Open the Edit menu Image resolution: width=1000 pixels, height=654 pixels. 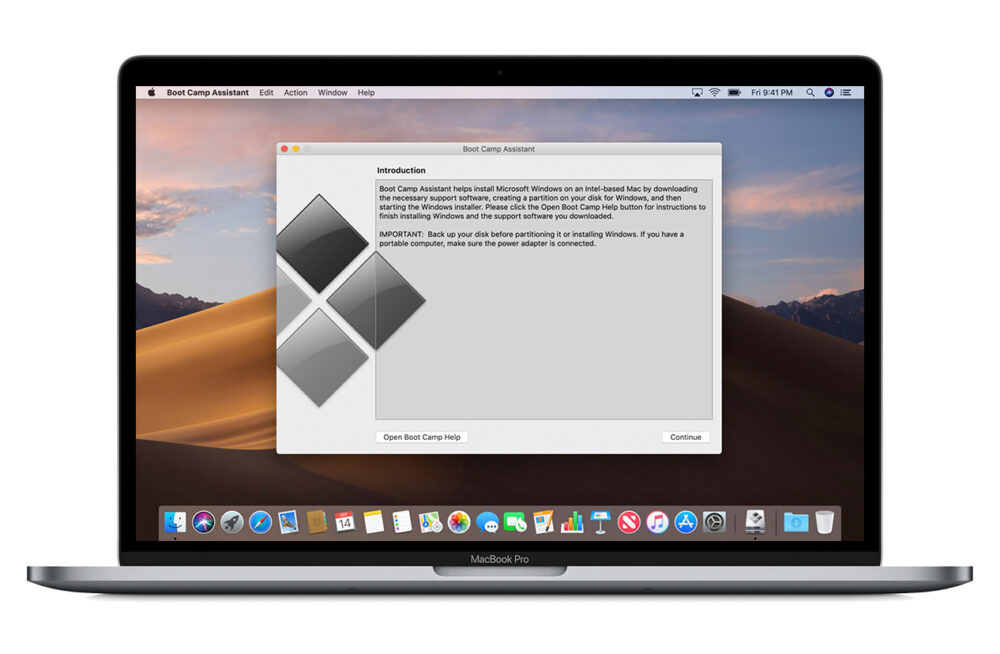tap(266, 93)
